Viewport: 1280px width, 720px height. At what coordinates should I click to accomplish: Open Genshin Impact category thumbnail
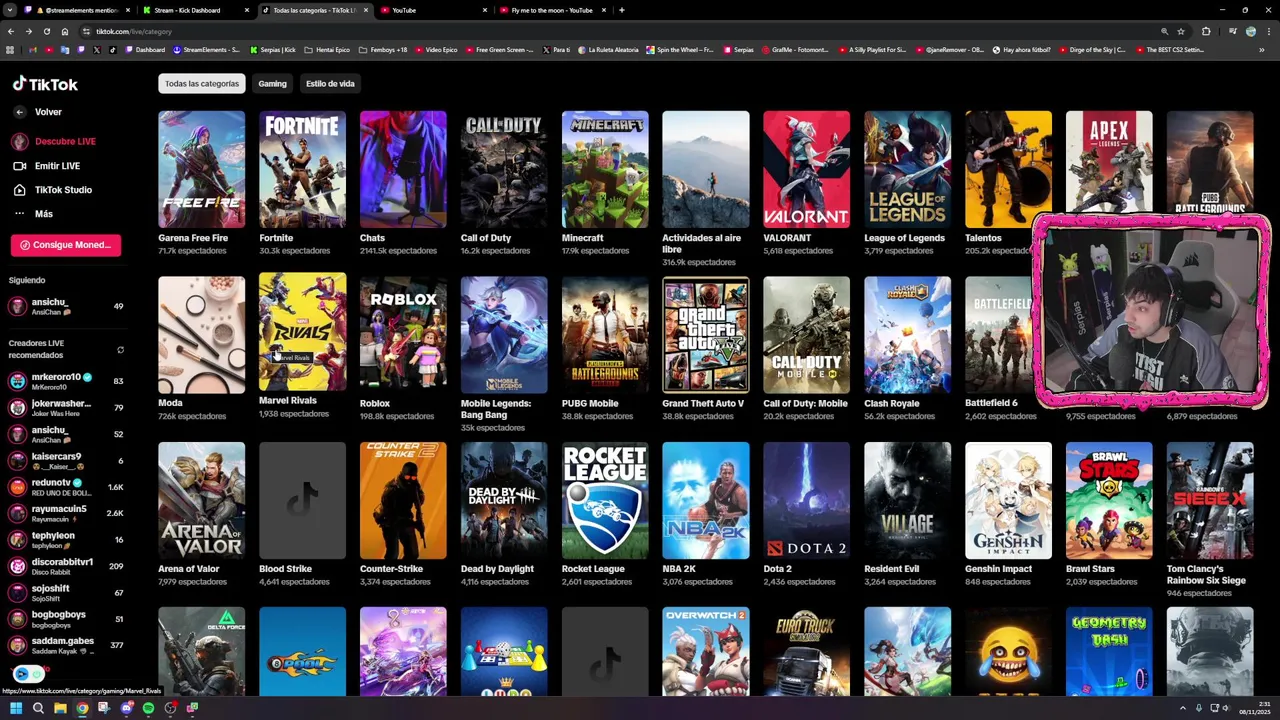(1008, 500)
